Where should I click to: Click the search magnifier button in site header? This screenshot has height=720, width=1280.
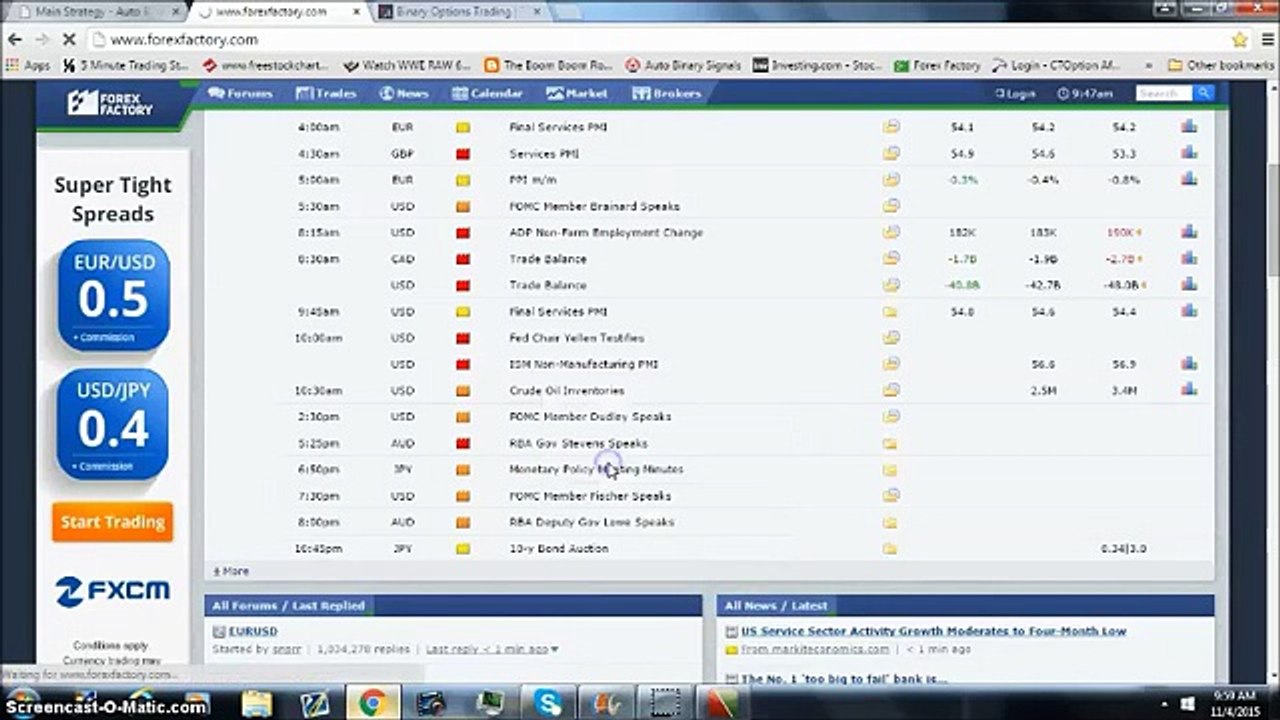click(1204, 93)
